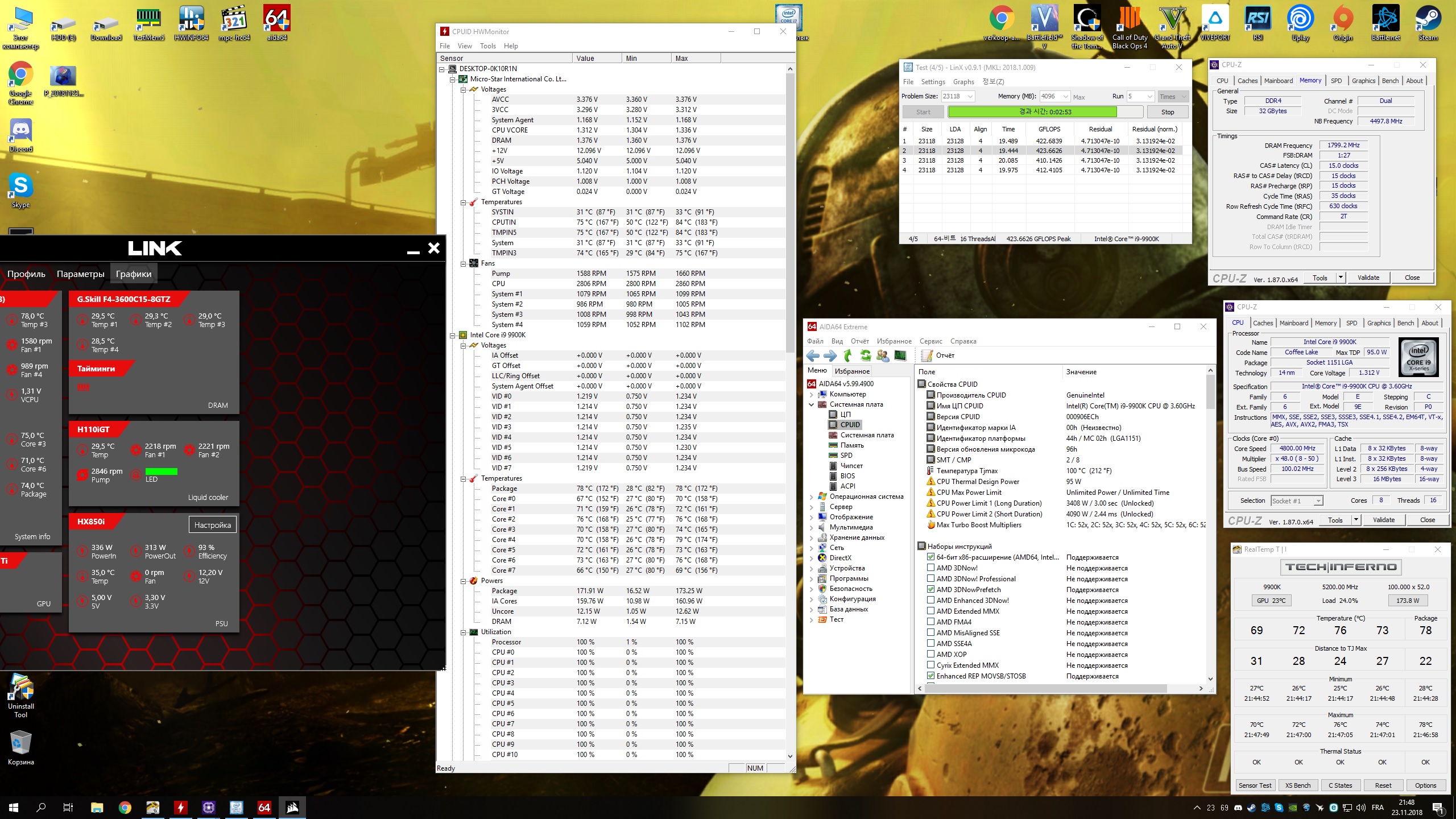
Task: Expand Операционная система tree node
Action: (811, 497)
